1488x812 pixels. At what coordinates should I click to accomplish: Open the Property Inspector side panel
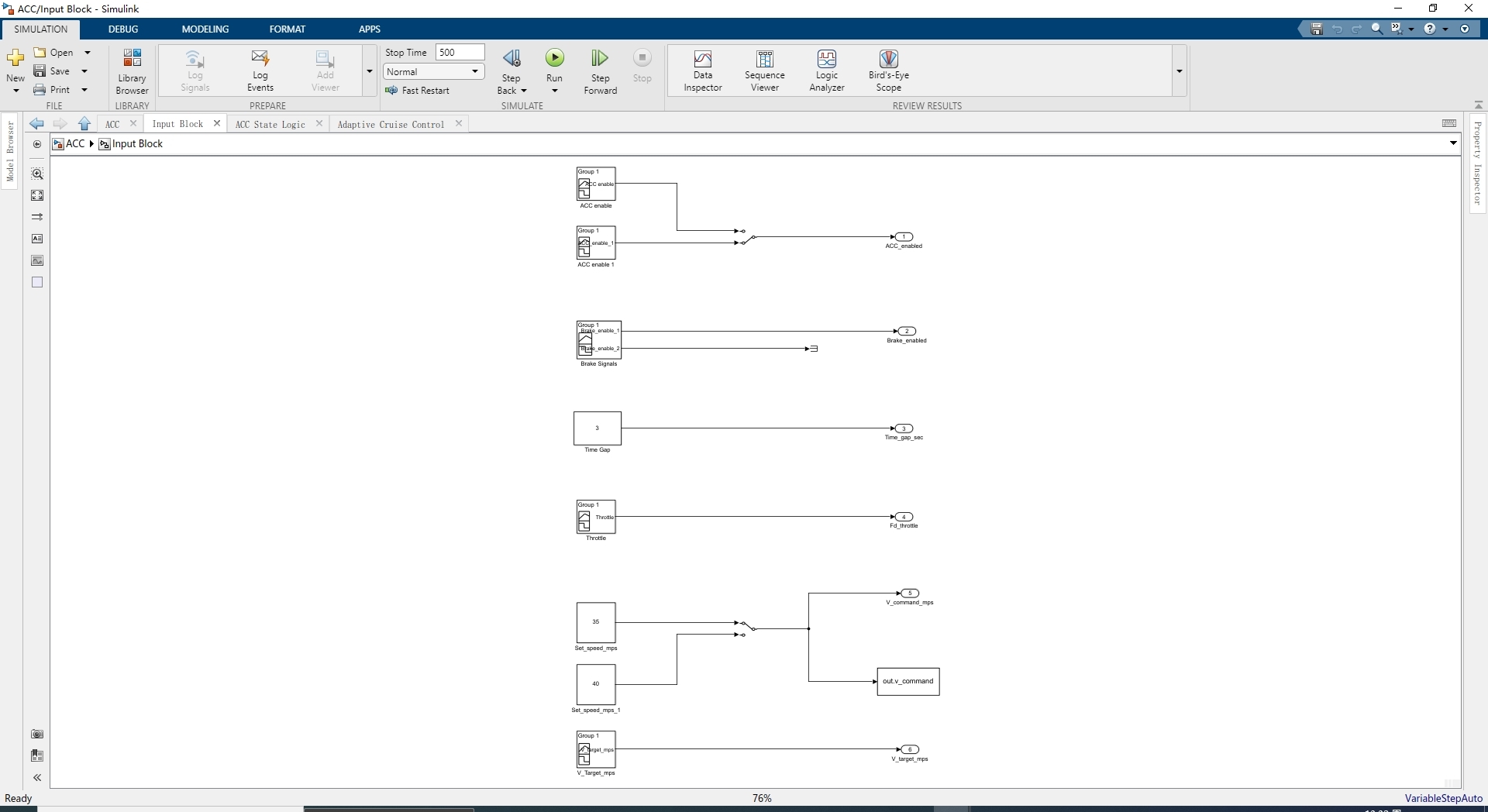[1478, 163]
